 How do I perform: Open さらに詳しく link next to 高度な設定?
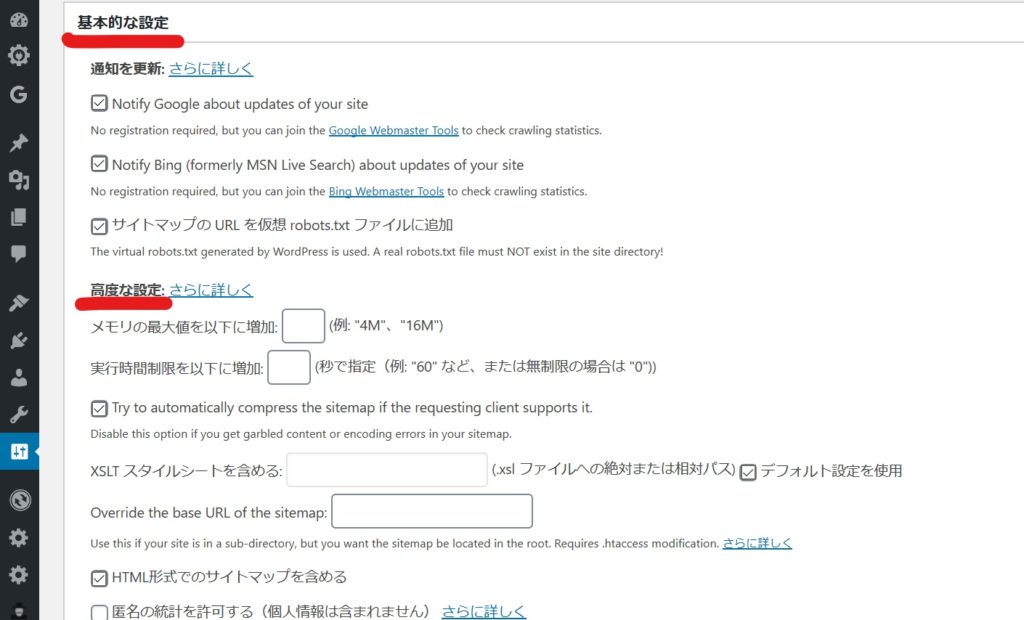click(211, 289)
